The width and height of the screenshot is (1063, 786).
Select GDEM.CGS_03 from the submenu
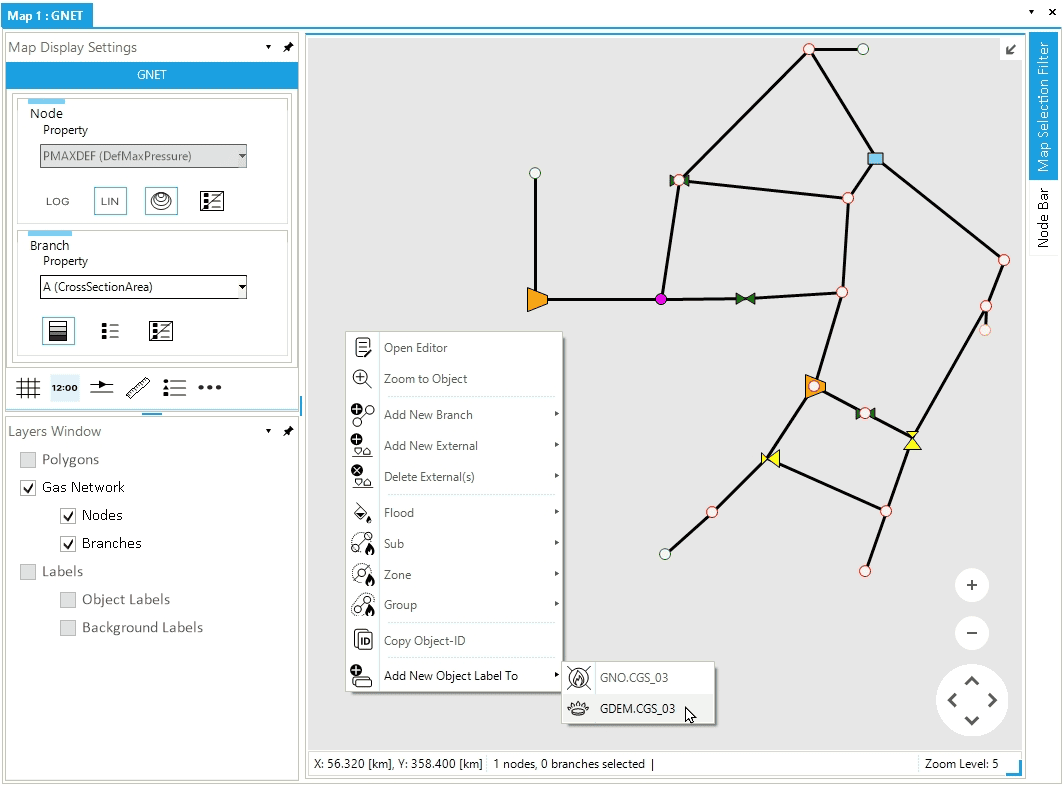coord(637,709)
